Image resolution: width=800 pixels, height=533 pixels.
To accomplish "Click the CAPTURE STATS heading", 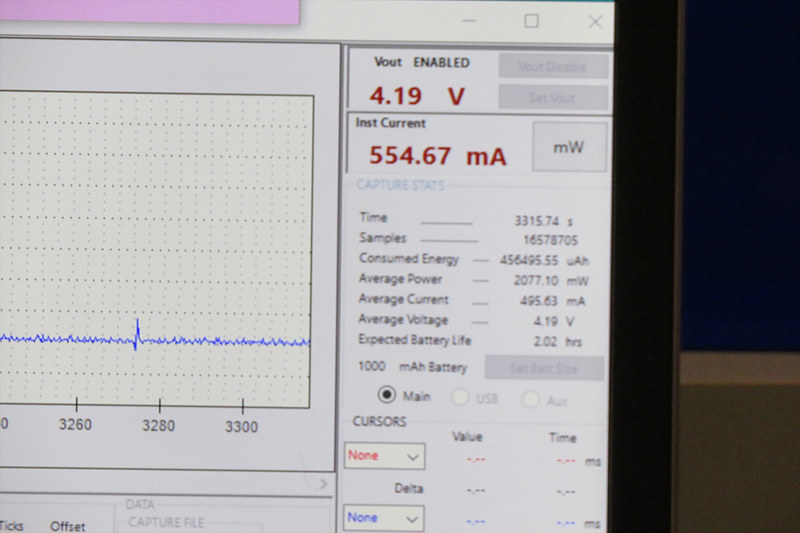I will (x=400, y=185).
